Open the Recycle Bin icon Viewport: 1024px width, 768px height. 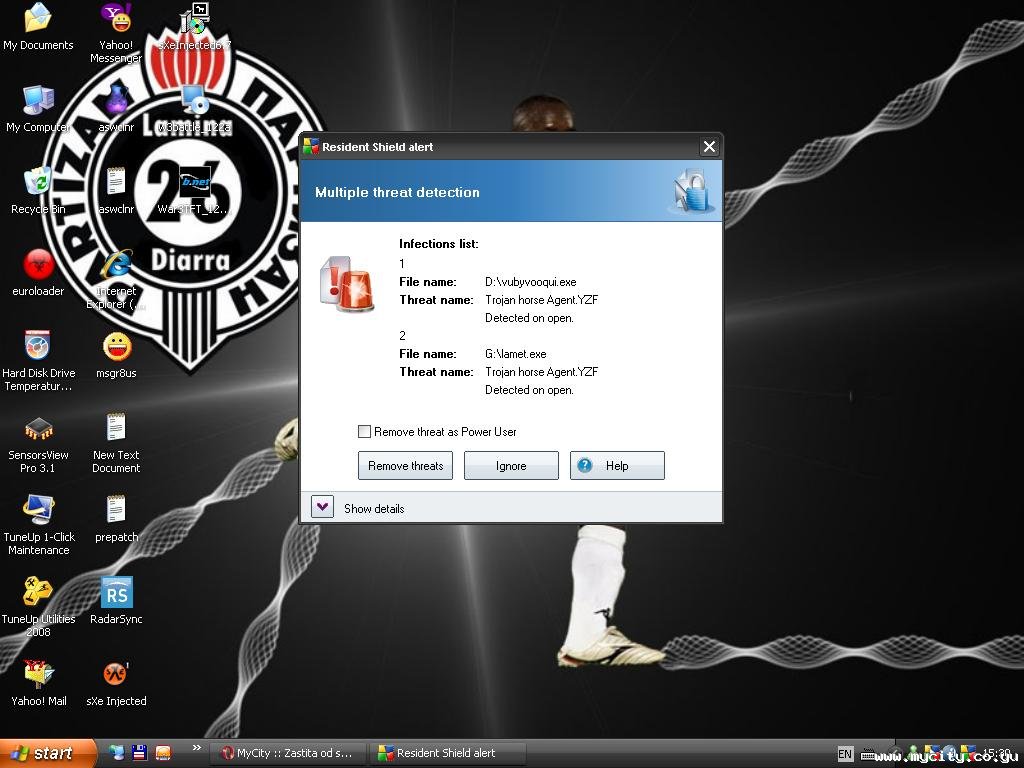click(38, 191)
